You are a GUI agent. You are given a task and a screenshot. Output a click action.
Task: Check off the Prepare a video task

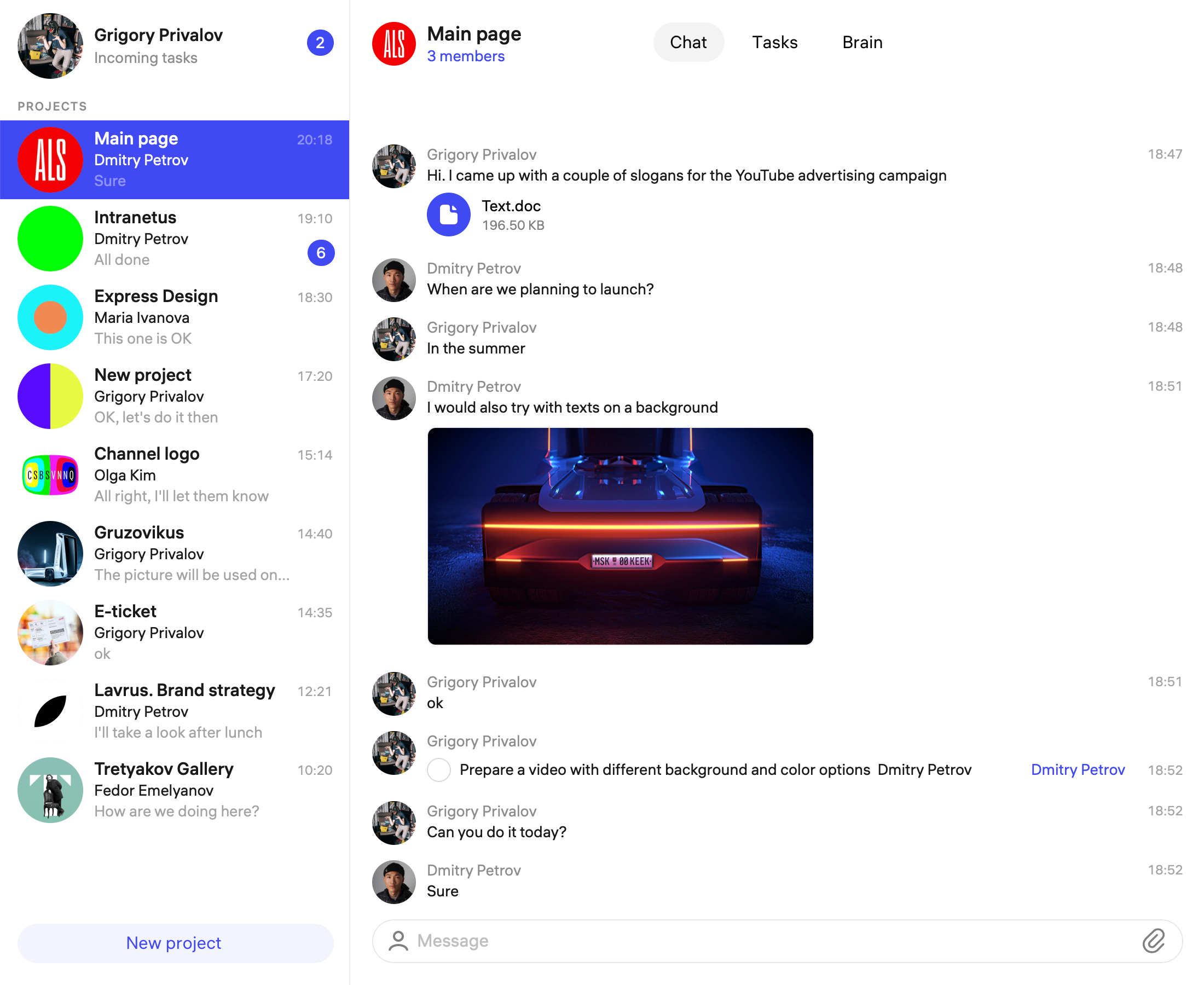coord(438,770)
